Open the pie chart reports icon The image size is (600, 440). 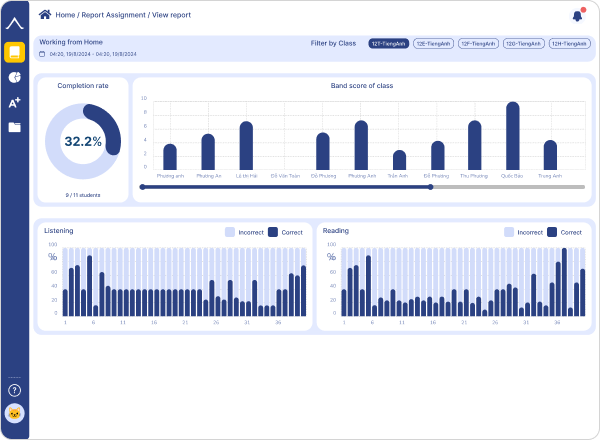point(14,78)
